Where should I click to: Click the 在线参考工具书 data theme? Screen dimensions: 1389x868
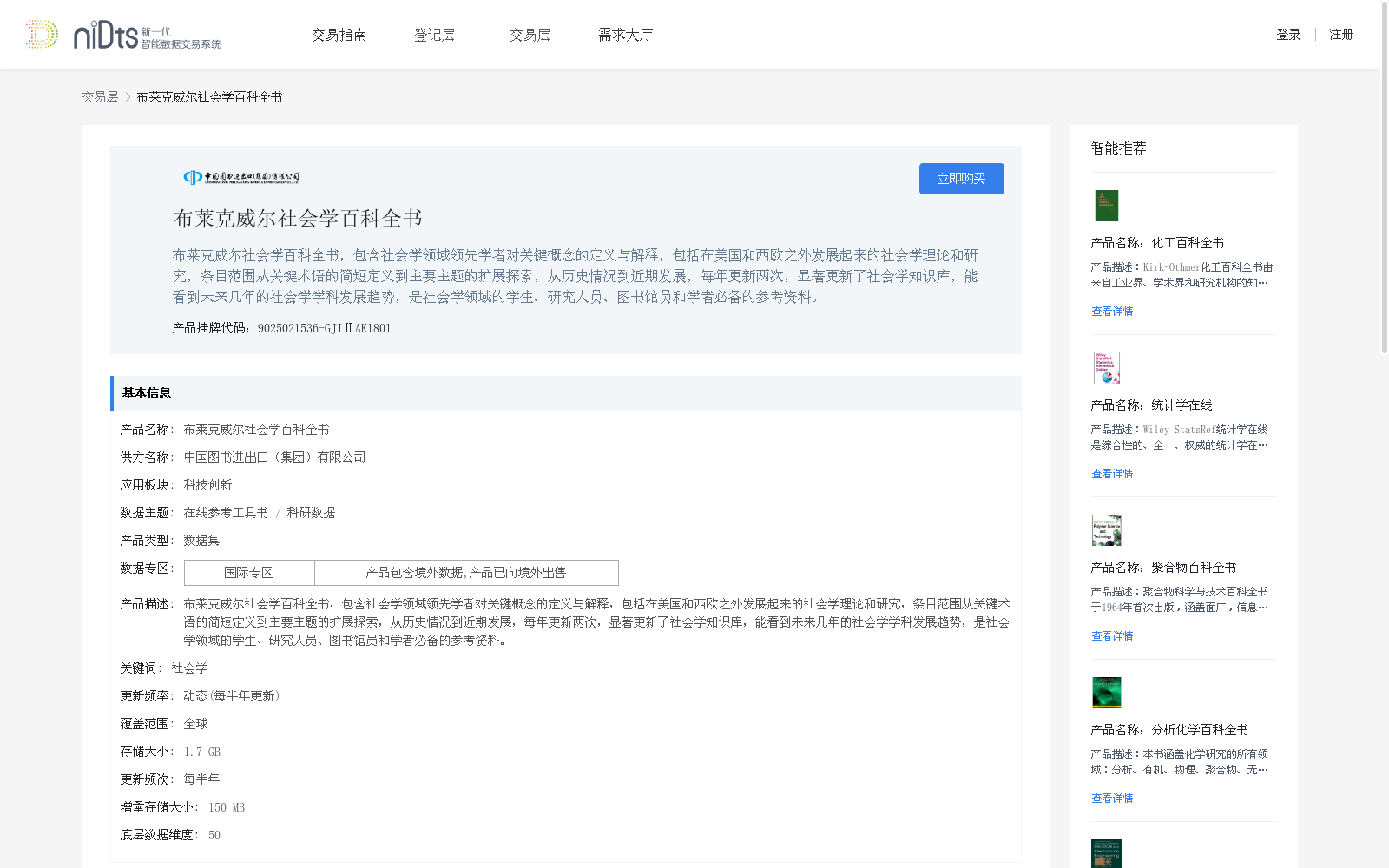[x=226, y=513]
